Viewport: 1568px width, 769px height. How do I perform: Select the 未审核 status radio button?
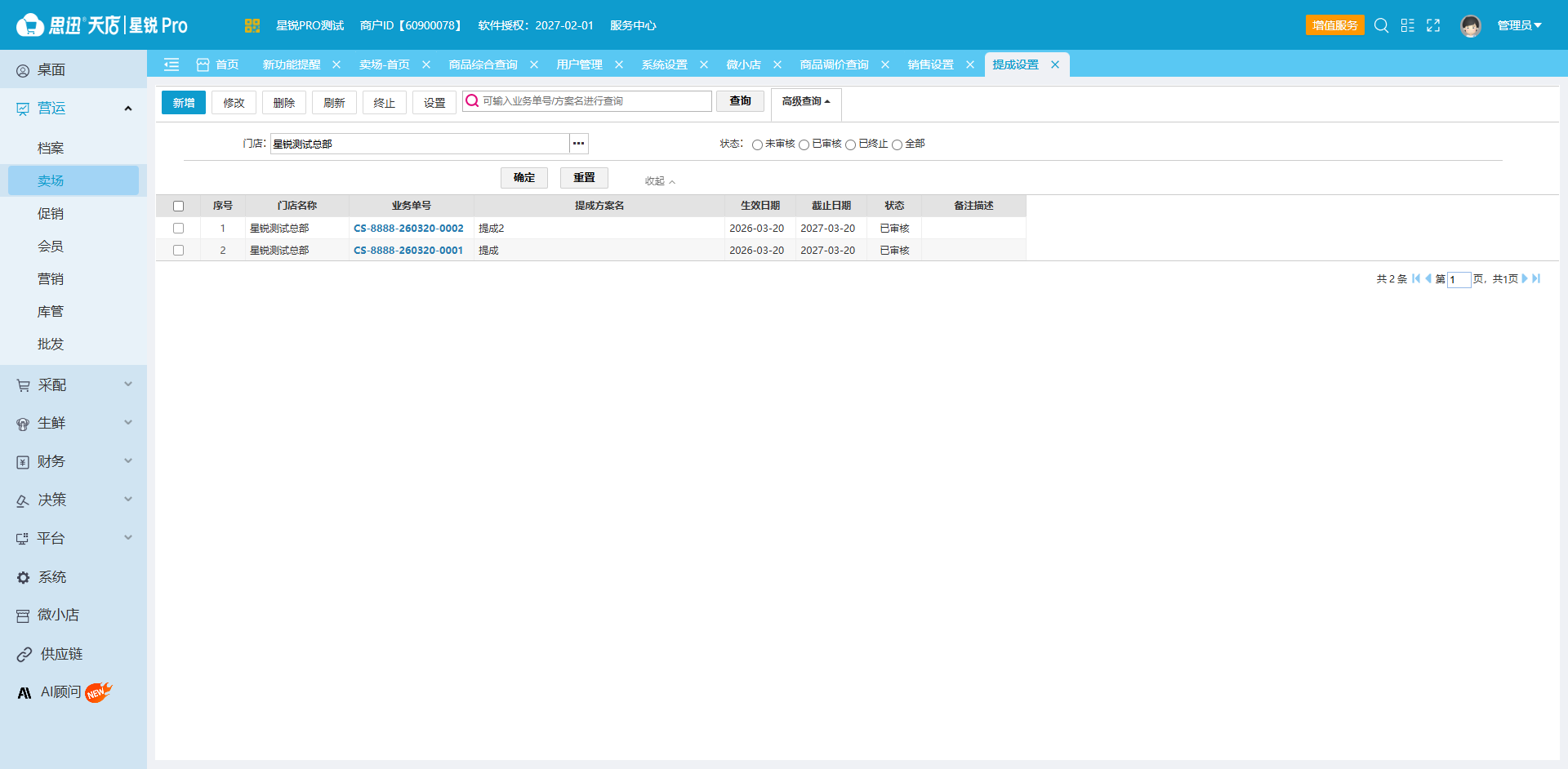click(x=757, y=144)
